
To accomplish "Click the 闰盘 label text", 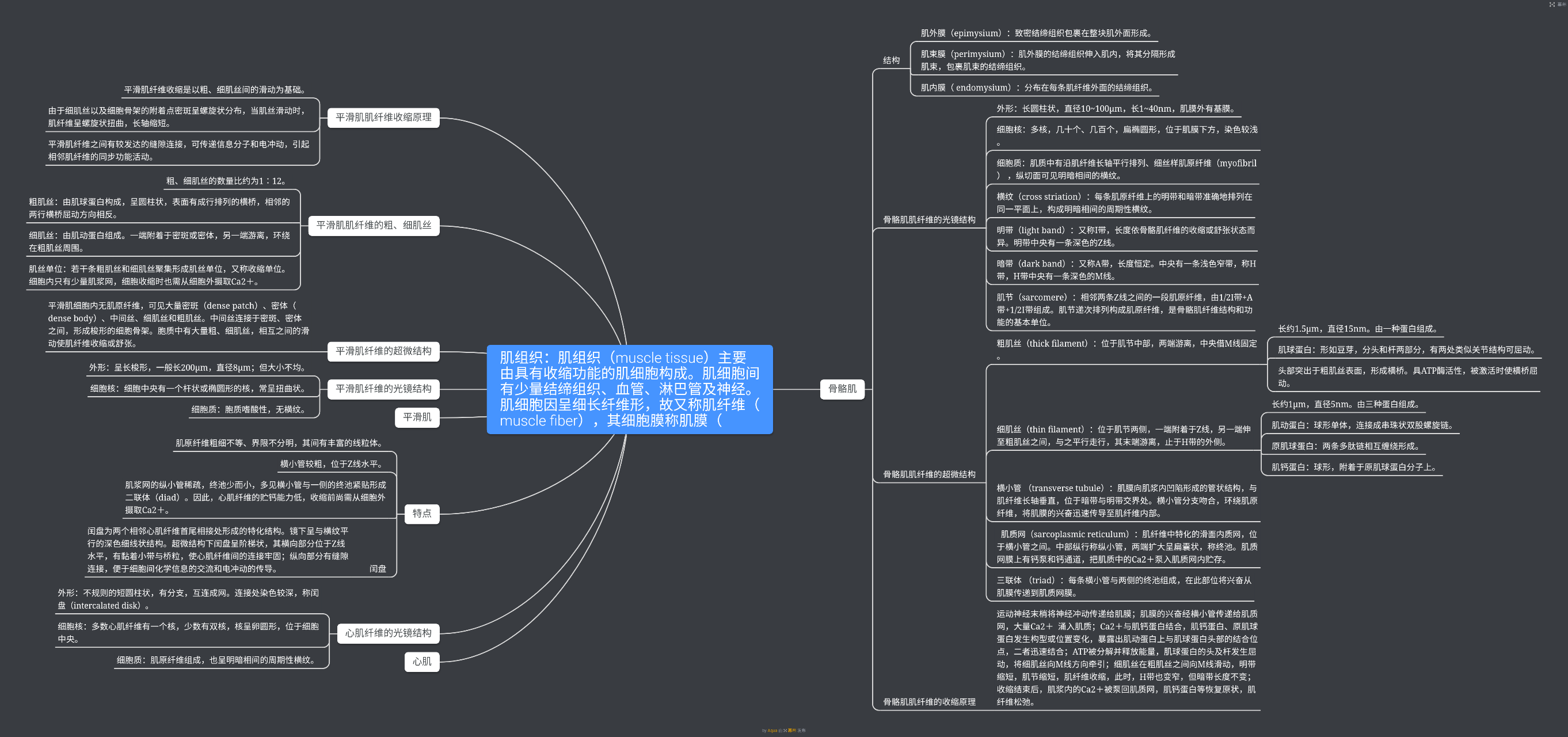I will (378, 569).
